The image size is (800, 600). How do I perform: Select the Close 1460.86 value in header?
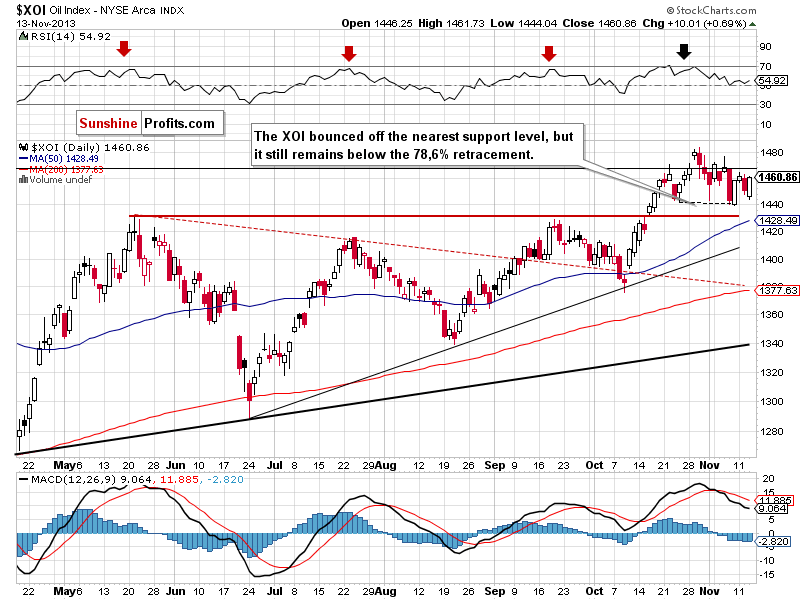click(599, 23)
